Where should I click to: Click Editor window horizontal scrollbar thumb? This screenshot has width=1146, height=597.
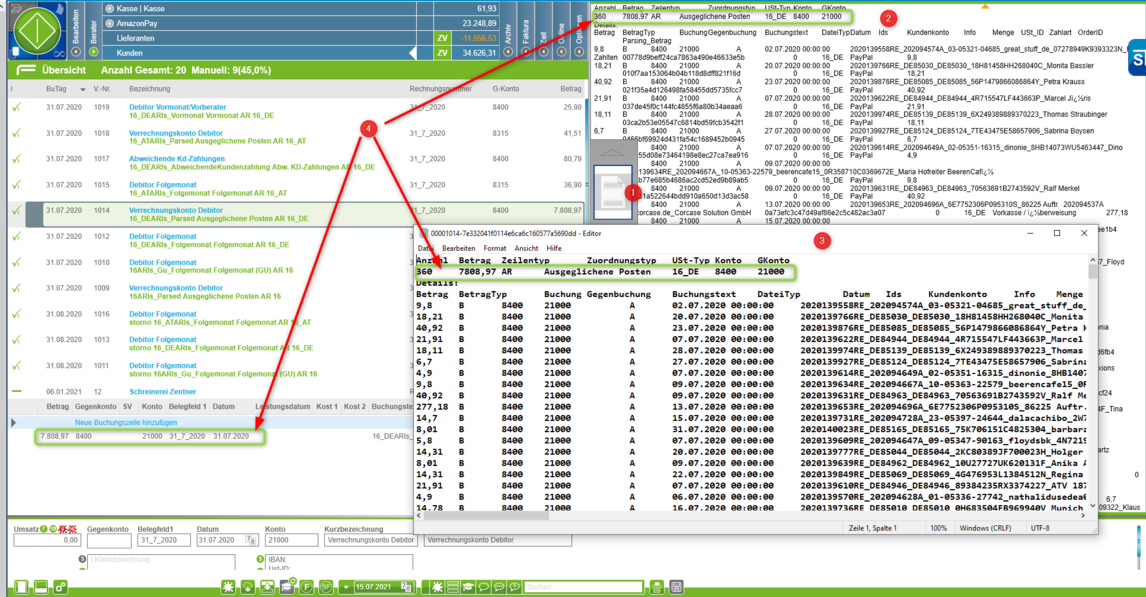click(487, 515)
